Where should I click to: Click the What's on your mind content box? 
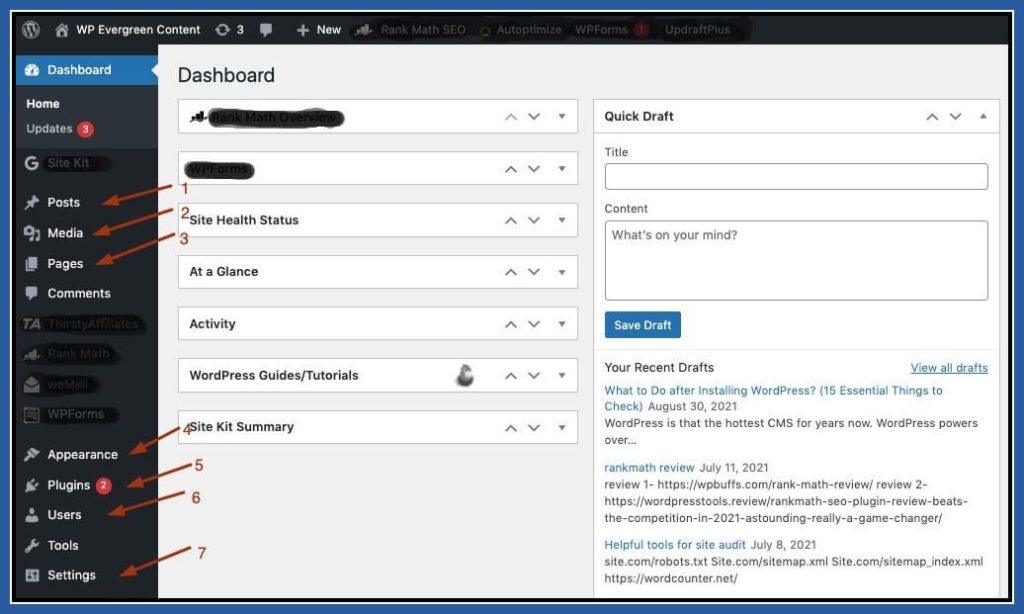click(796, 261)
